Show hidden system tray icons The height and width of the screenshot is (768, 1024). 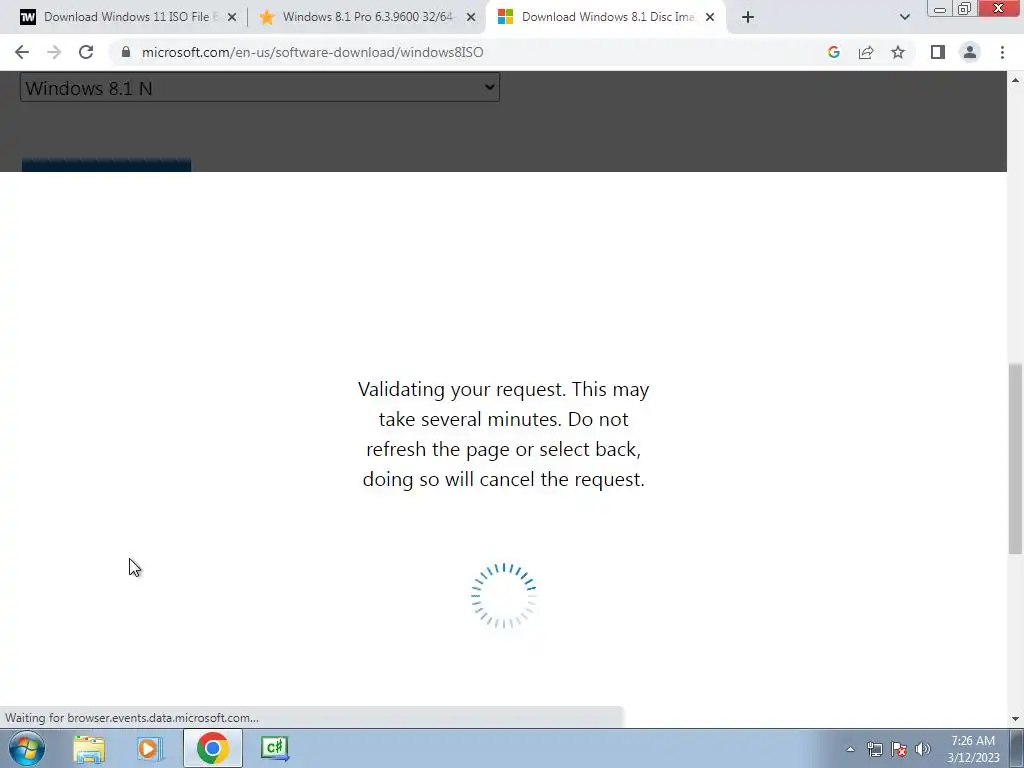[850, 750]
